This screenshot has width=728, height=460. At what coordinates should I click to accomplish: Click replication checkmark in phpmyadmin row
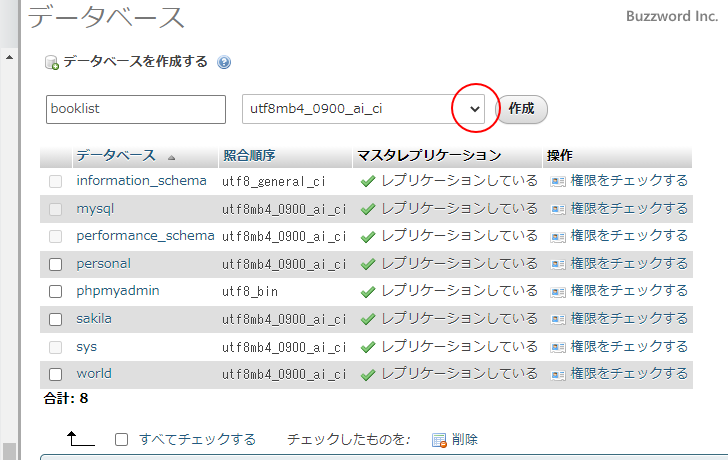click(x=368, y=292)
